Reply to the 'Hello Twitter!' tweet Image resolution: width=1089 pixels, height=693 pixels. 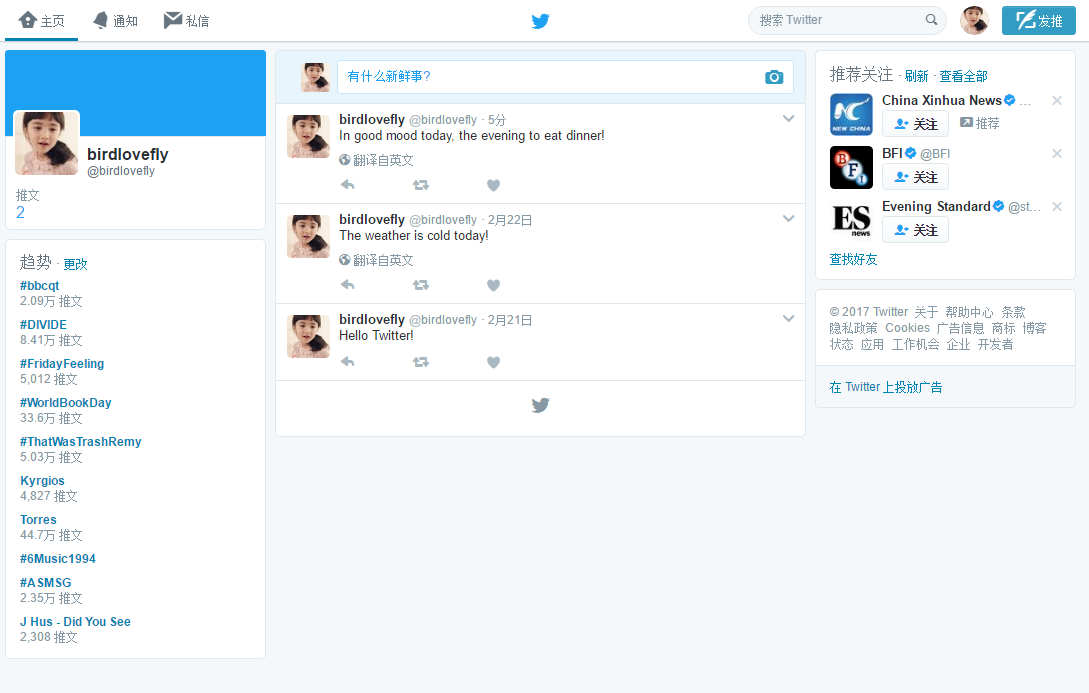click(x=348, y=362)
